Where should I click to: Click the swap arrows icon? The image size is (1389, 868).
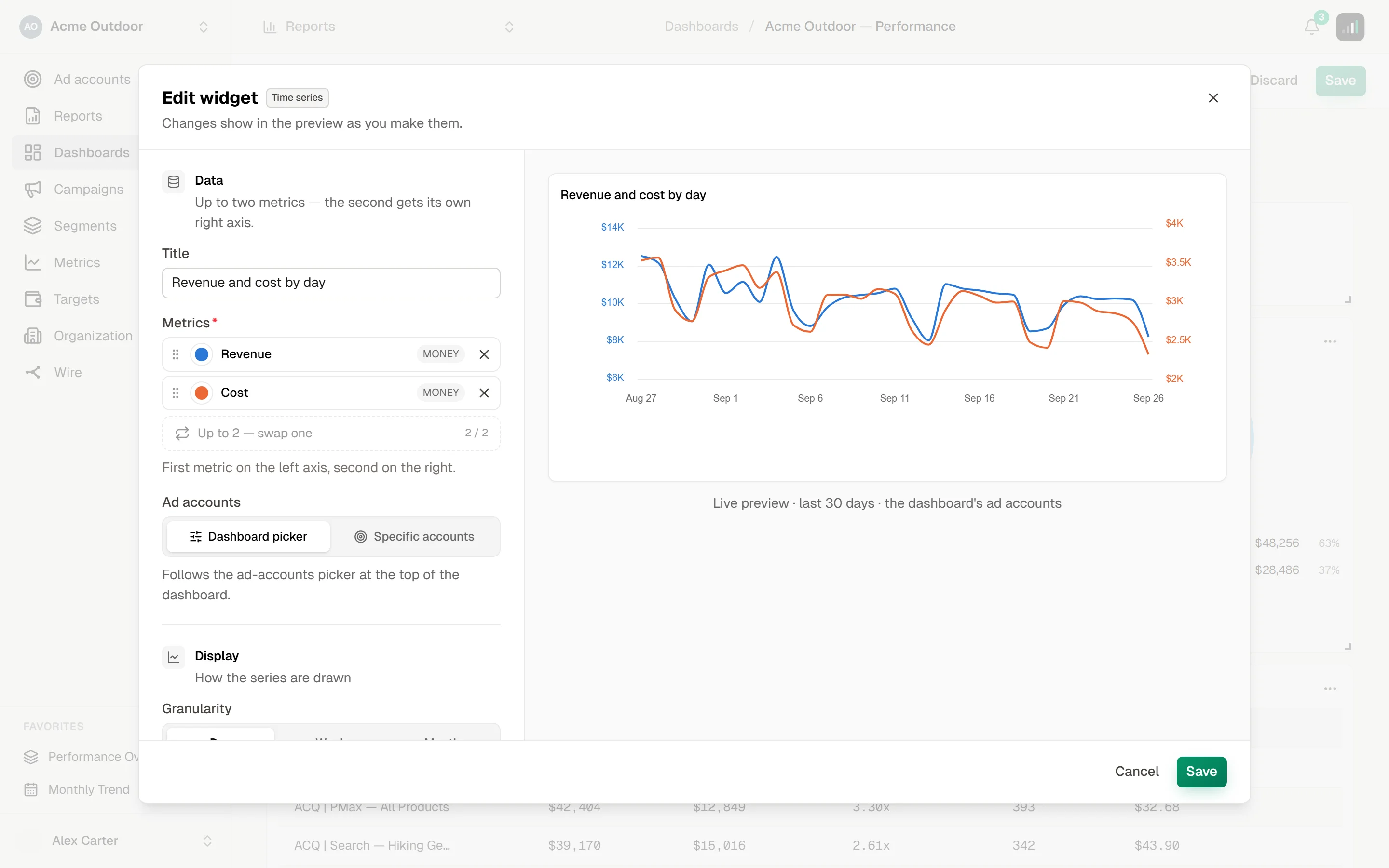coord(182,434)
